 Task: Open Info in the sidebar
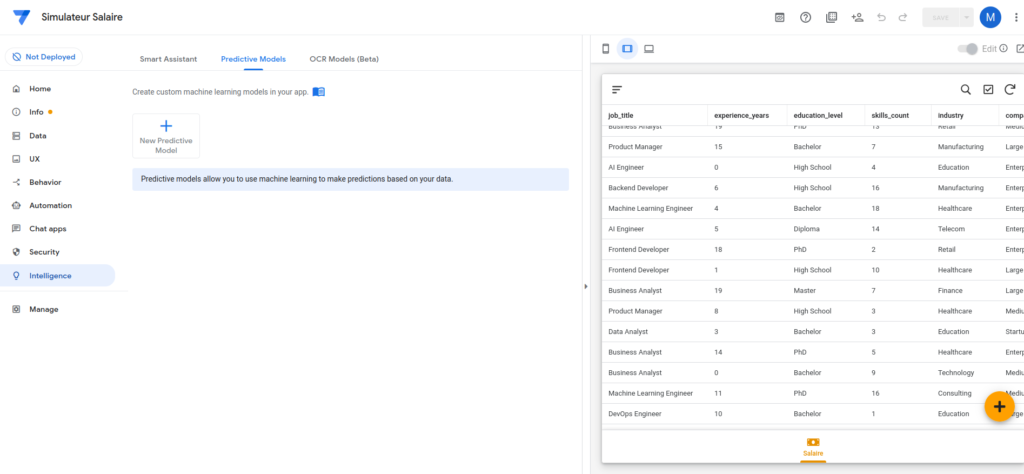[x=57, y=112]
